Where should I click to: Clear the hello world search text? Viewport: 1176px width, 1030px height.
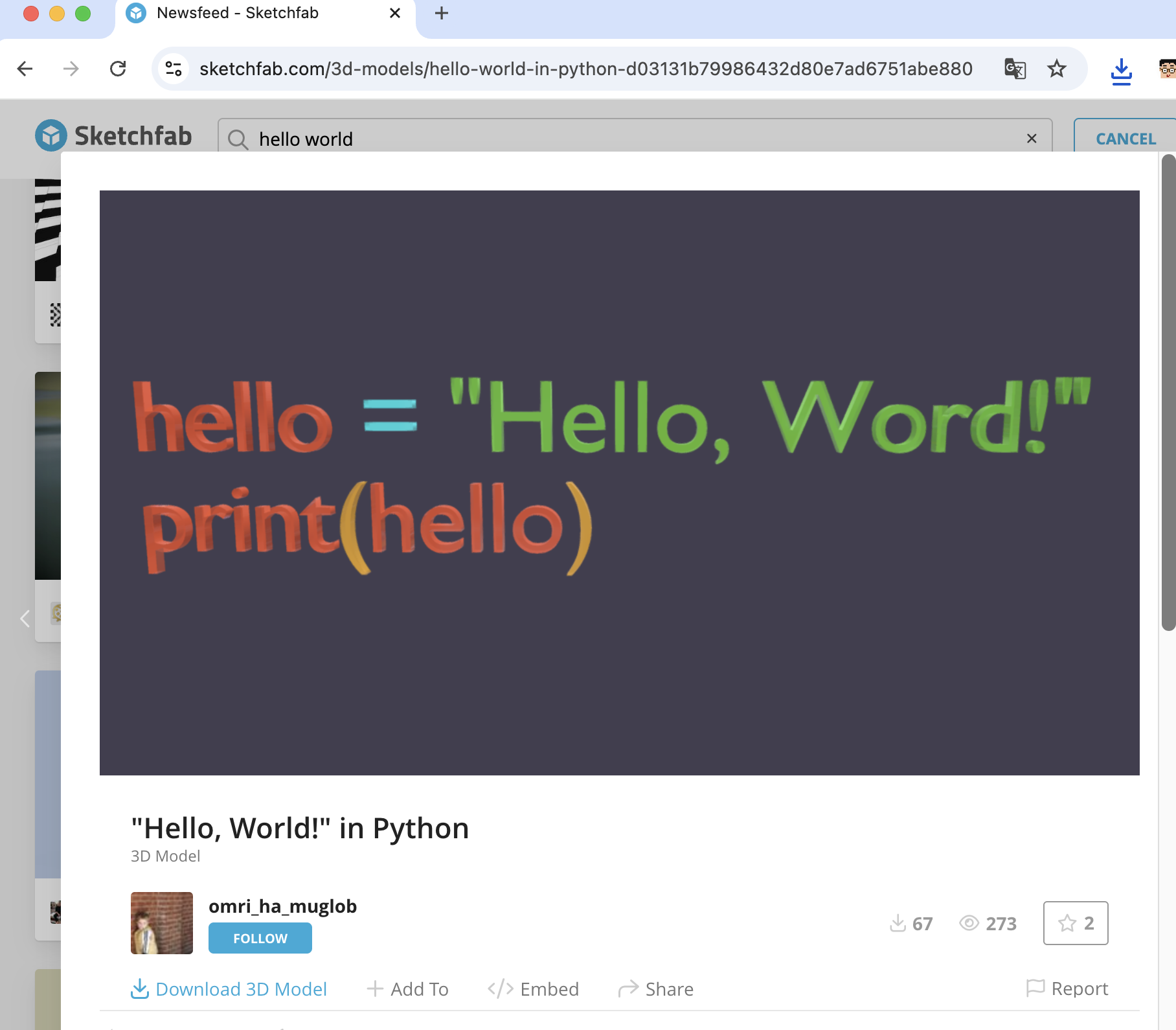[1032, 139]
